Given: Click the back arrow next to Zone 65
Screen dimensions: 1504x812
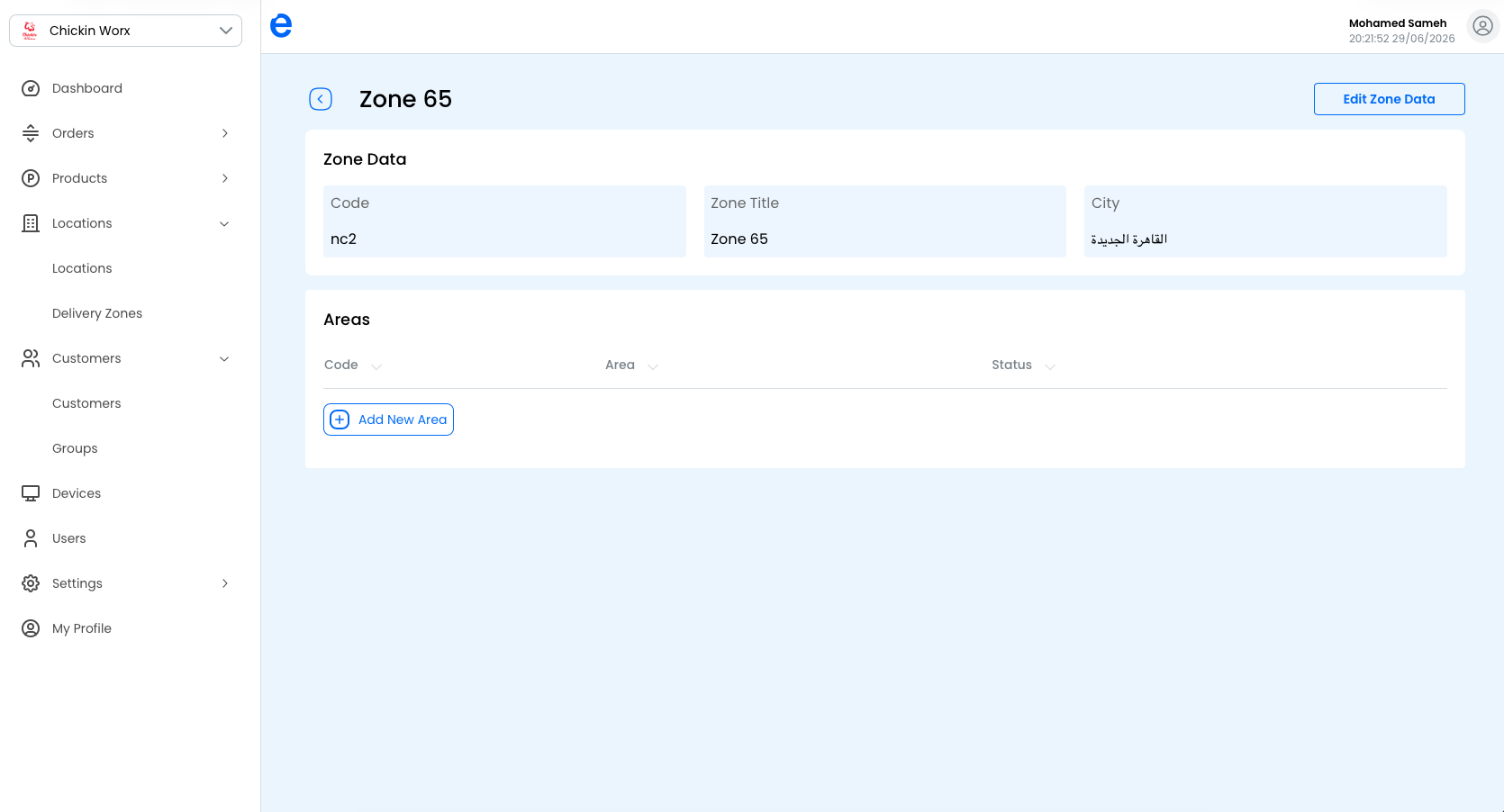Looking at the screenshot, I should coord(321,99).
